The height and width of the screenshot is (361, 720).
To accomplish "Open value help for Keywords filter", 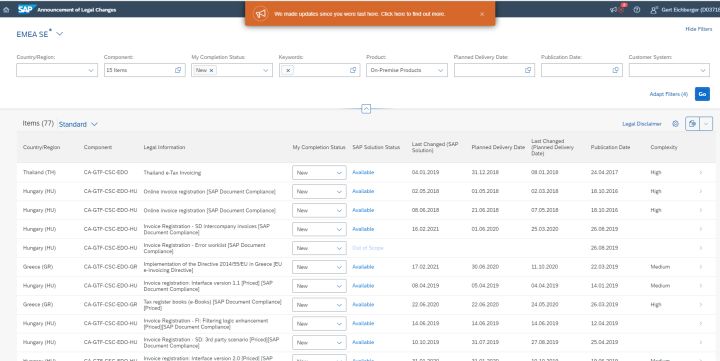I will coord(353,70).
